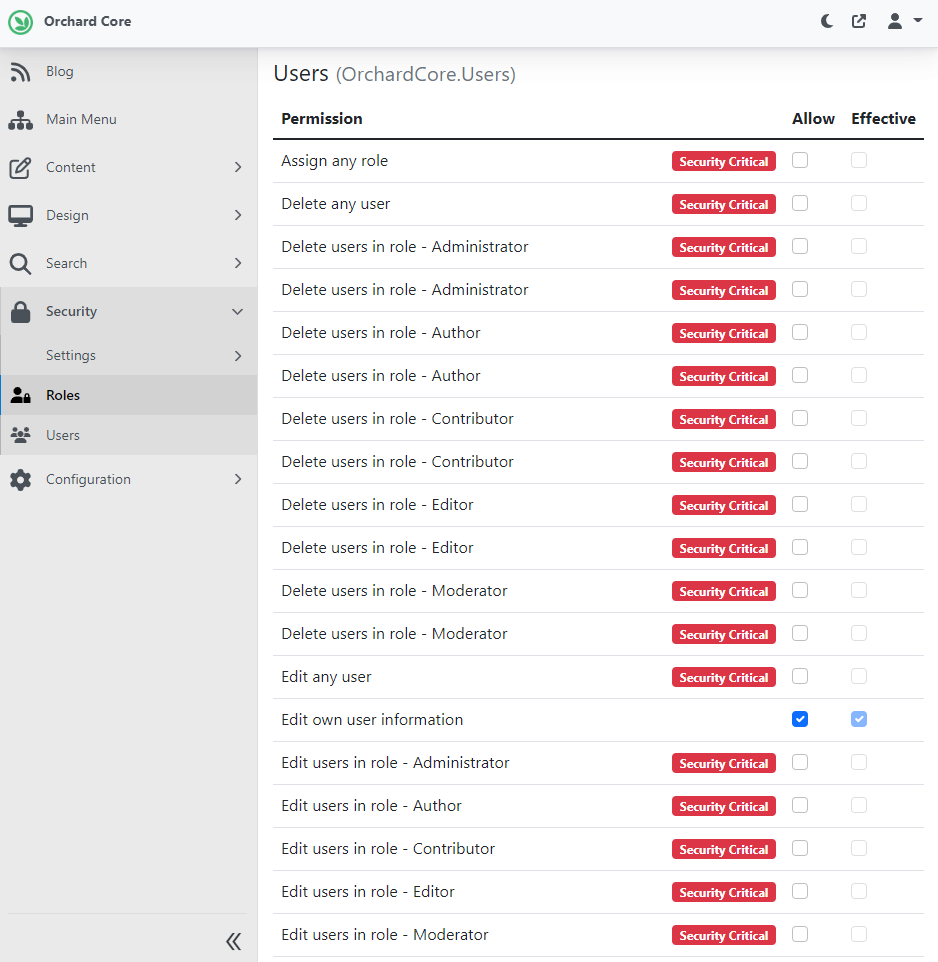Expand the Content menu chevron
938x962 pixels.
click(238, 167)
